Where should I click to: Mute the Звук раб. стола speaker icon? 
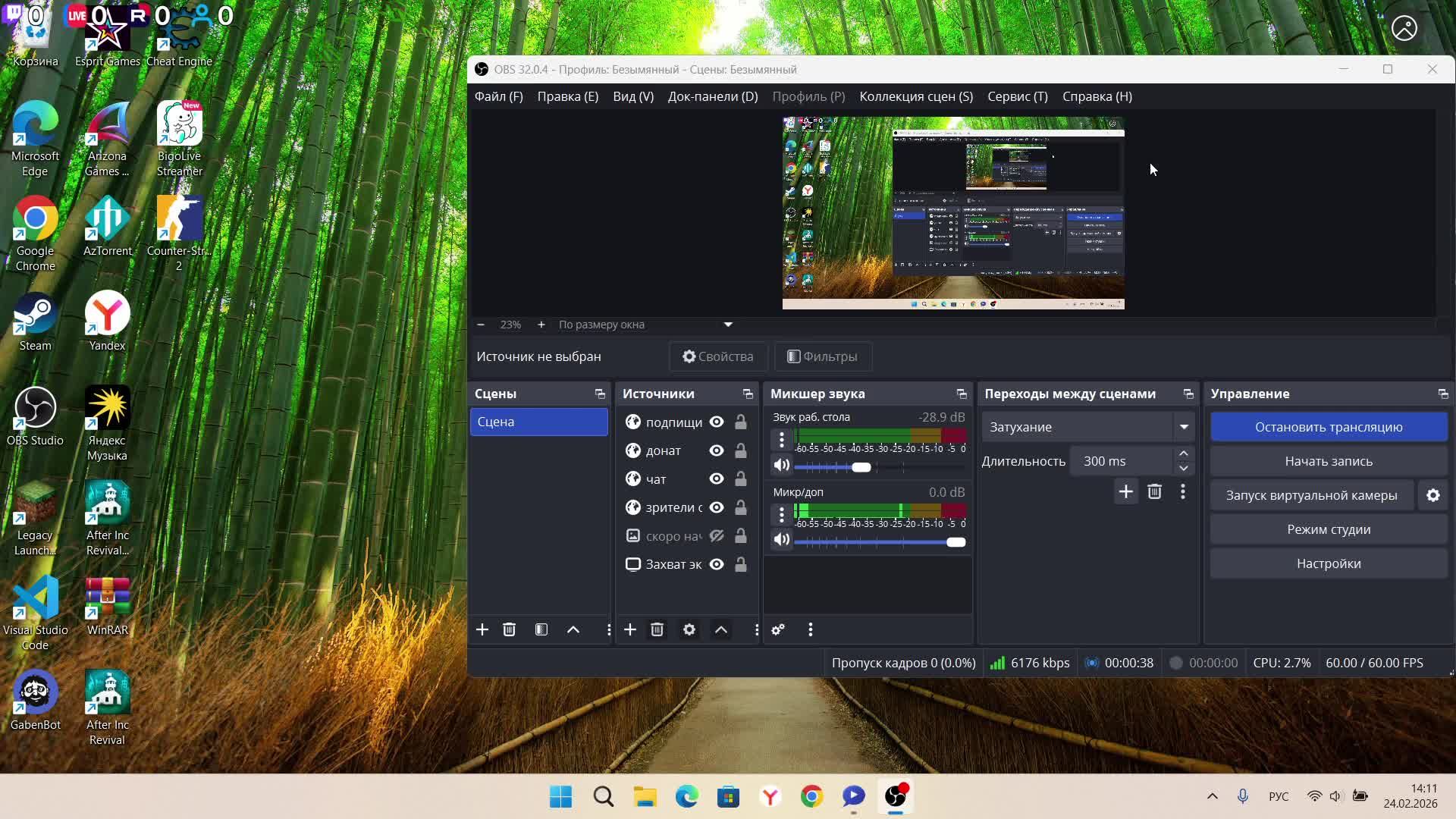(x=782, y=466)
